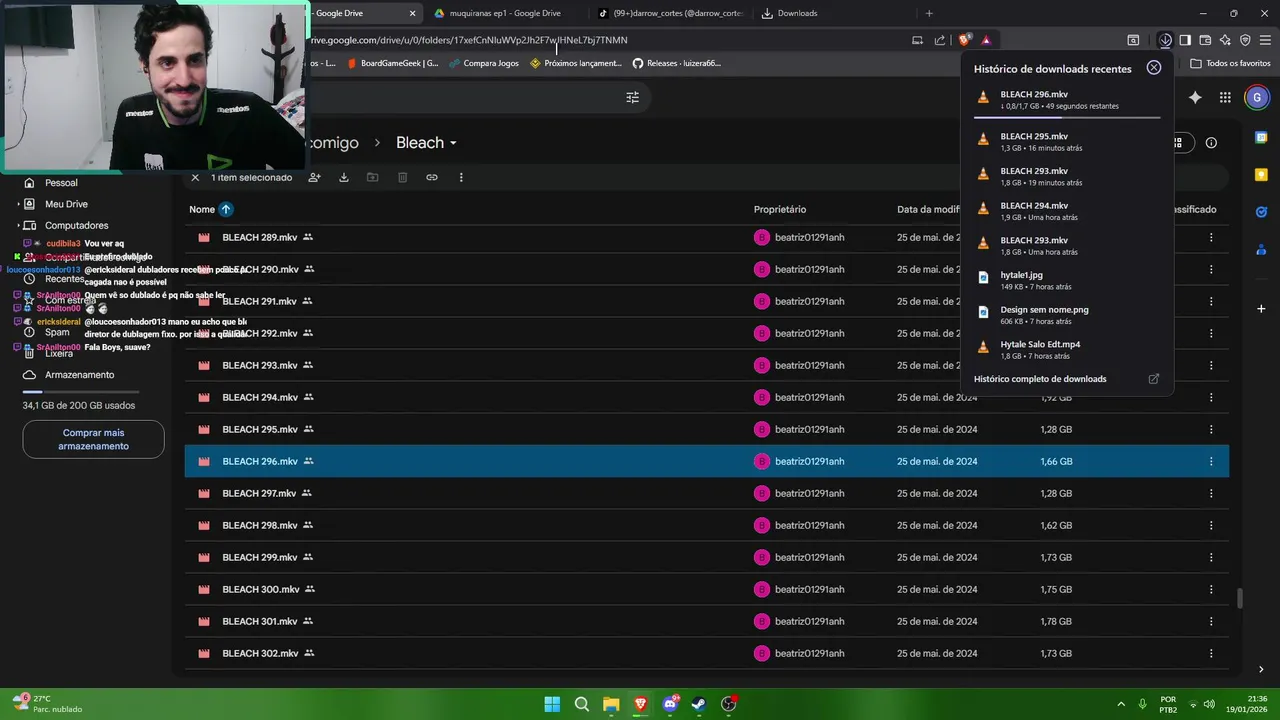Open BLEACH 295.mkv in downloads history
Image resolution: width=1280 pixels, height=720 pixels.
tap(1067, 142)
